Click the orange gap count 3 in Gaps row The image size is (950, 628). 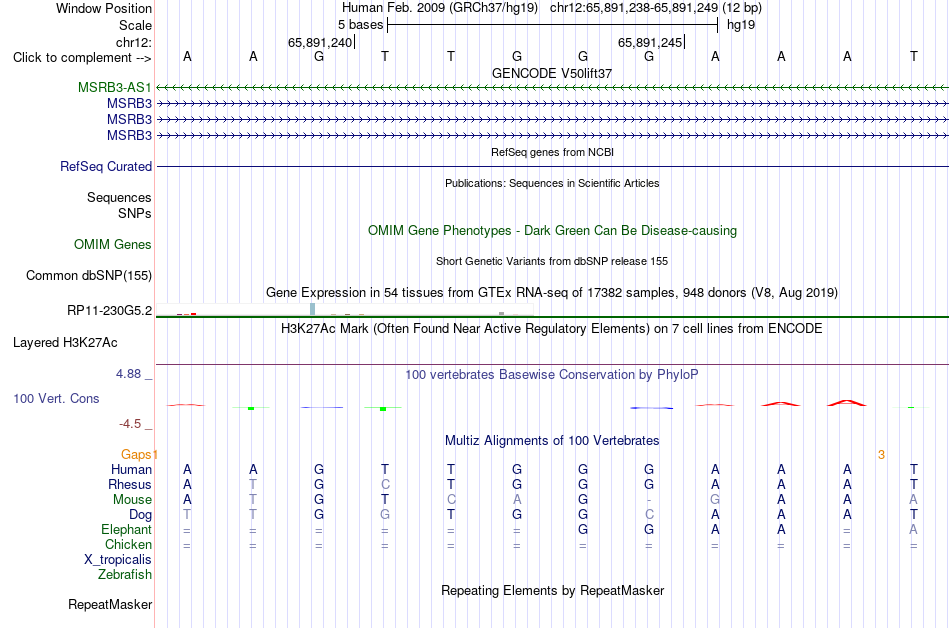tap(882, 454)
